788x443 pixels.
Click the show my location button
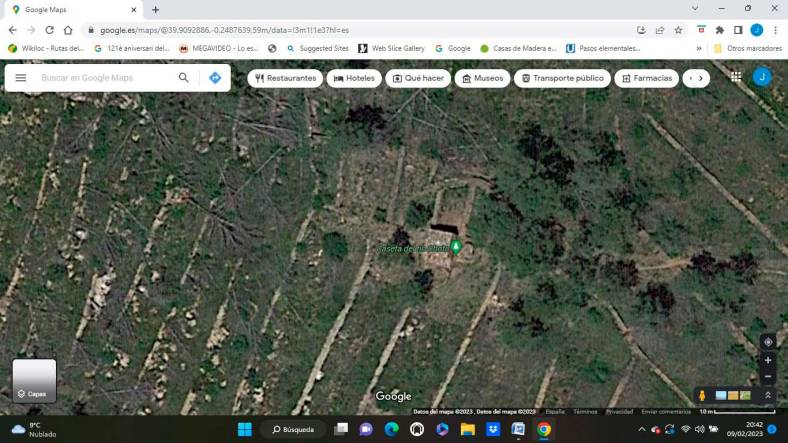pos(768,342)
